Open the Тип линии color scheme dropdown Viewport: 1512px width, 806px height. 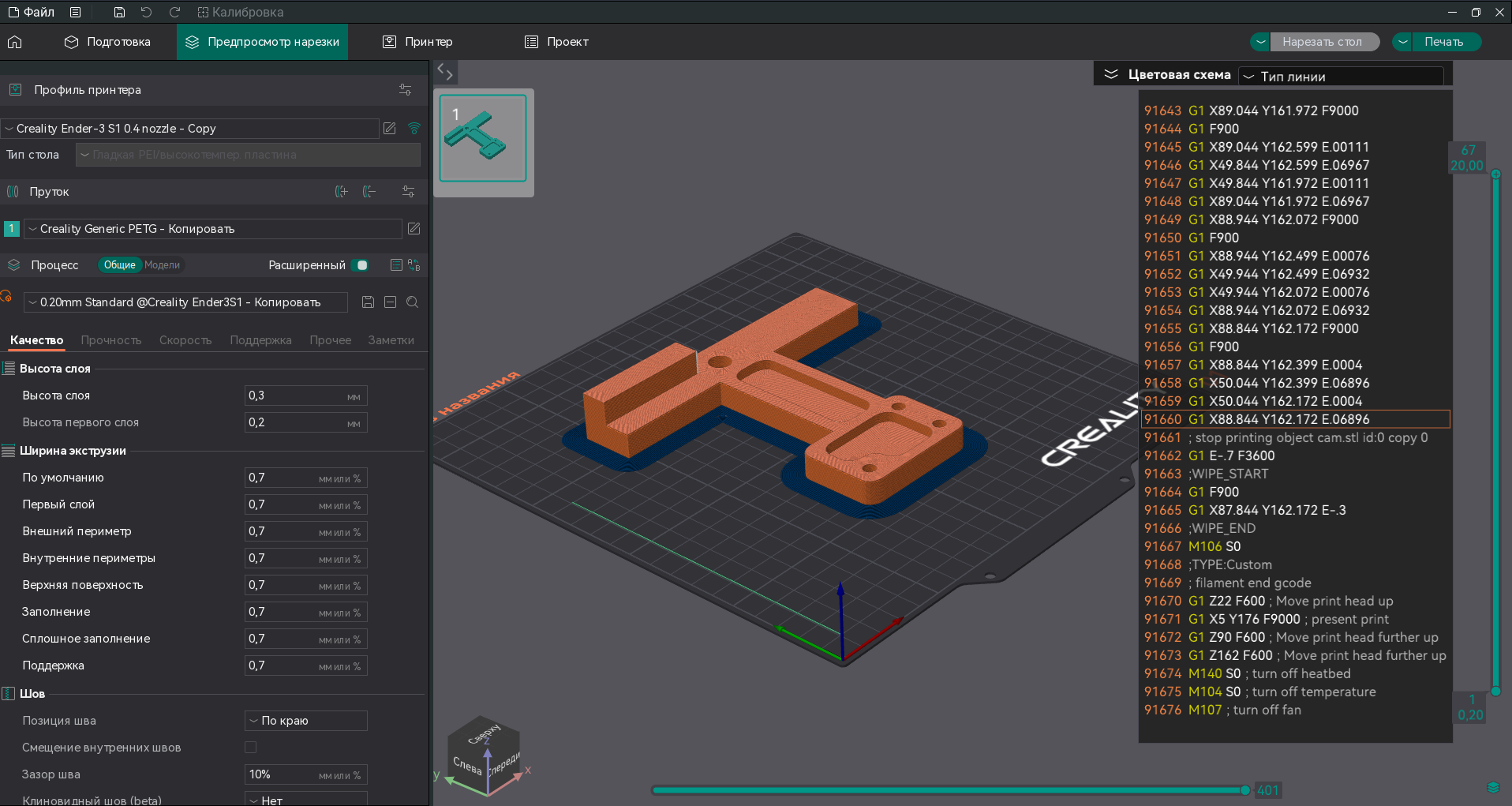tap(1342, 77)
